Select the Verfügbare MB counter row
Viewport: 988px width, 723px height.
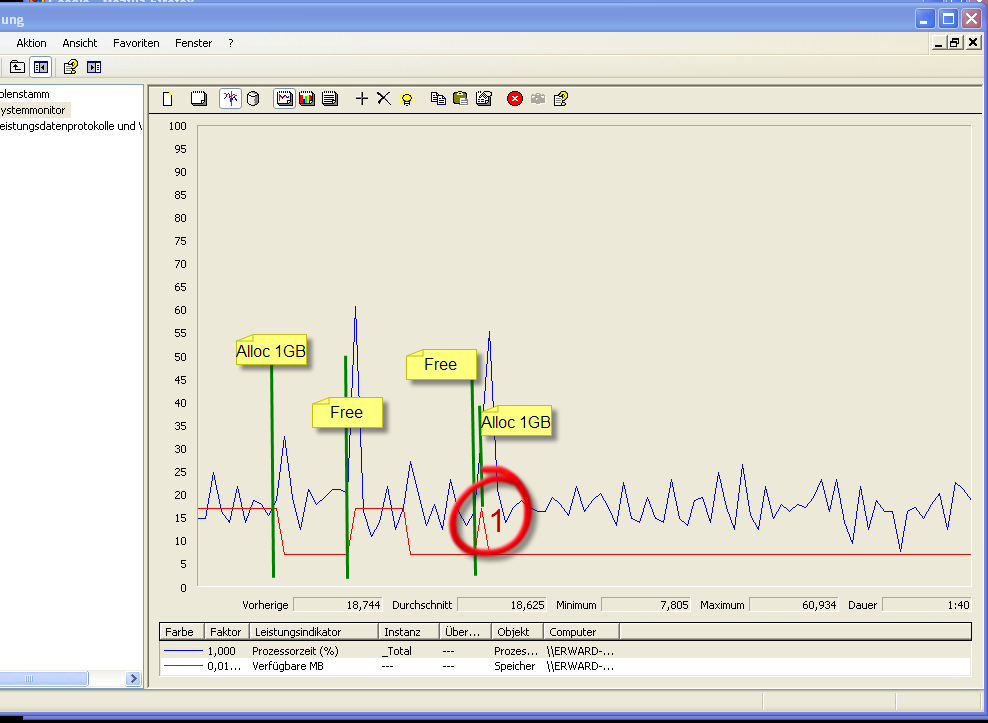(565, 666)
